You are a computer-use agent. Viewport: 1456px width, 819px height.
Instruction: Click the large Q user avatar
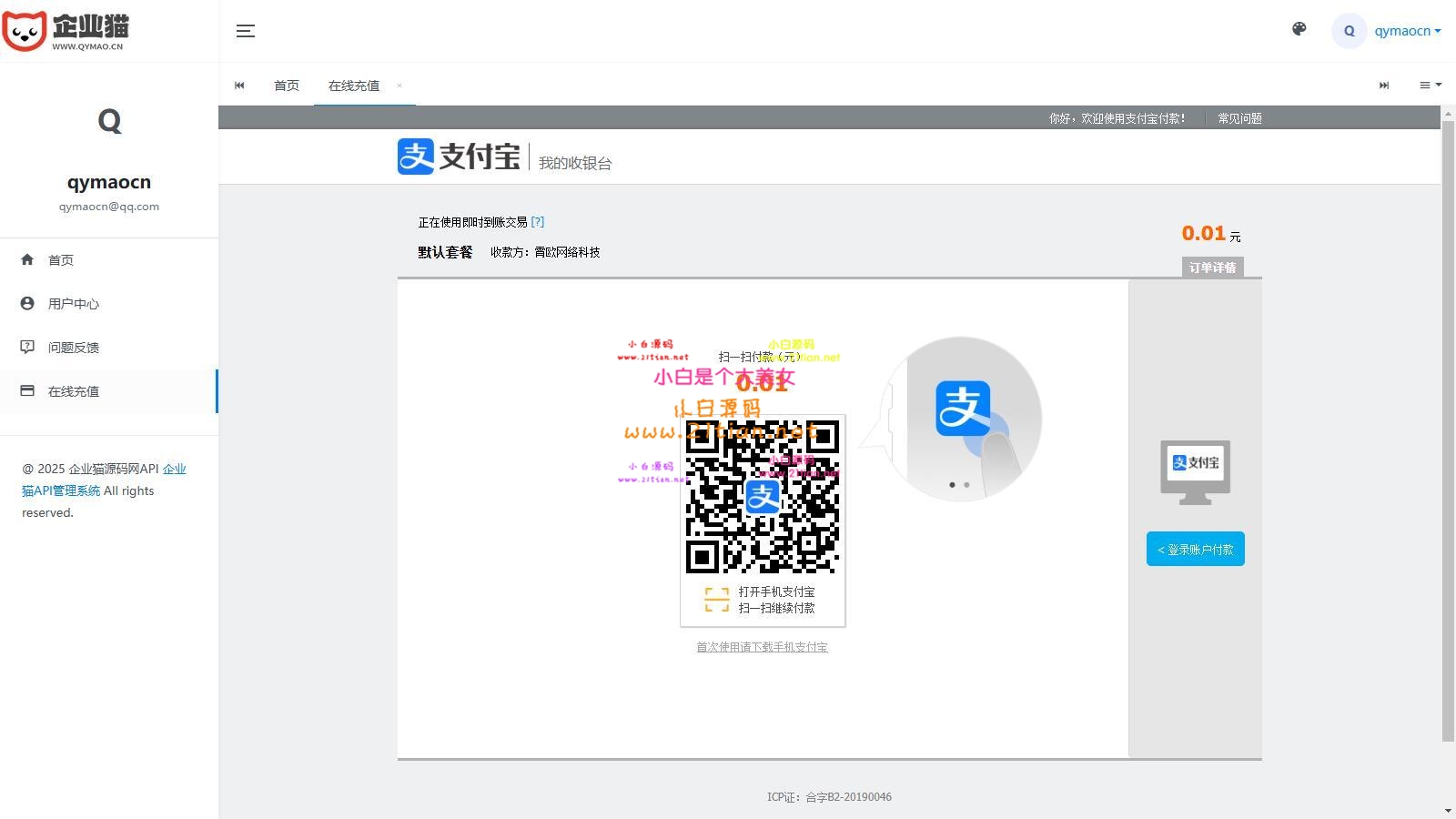(x=109, y=121)
